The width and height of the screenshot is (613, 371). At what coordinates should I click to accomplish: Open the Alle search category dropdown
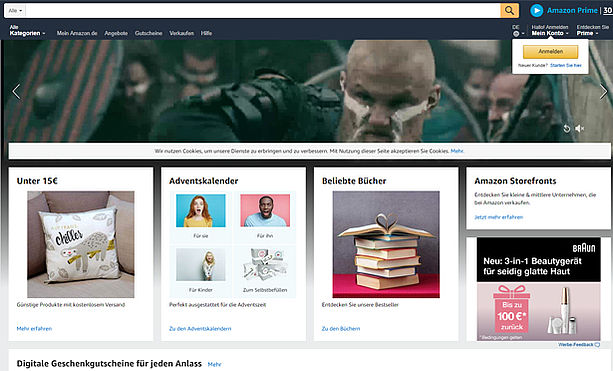coord(15,11)
